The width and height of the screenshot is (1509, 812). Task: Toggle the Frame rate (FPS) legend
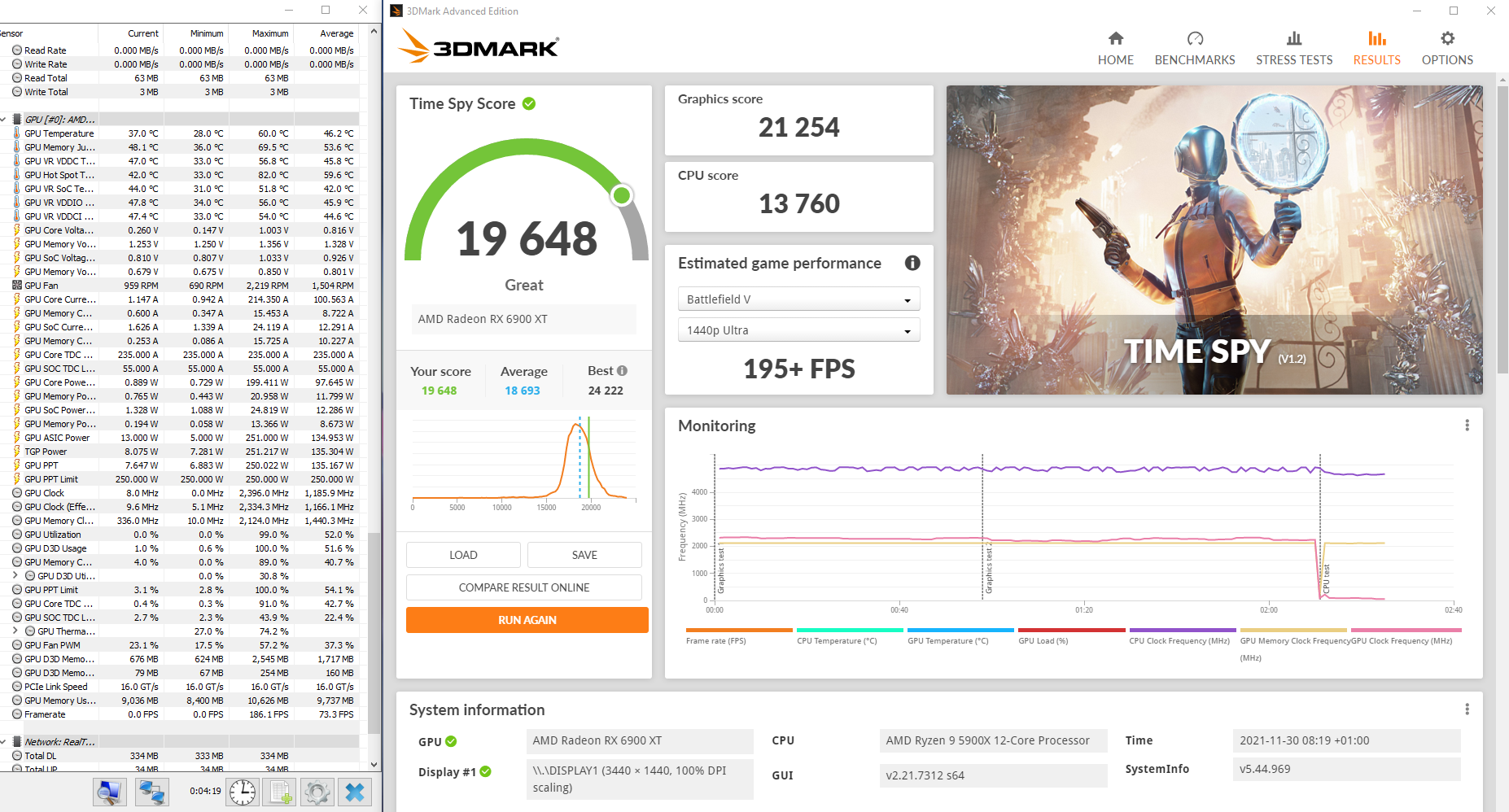pyautogui.click(x=738, y=636)
